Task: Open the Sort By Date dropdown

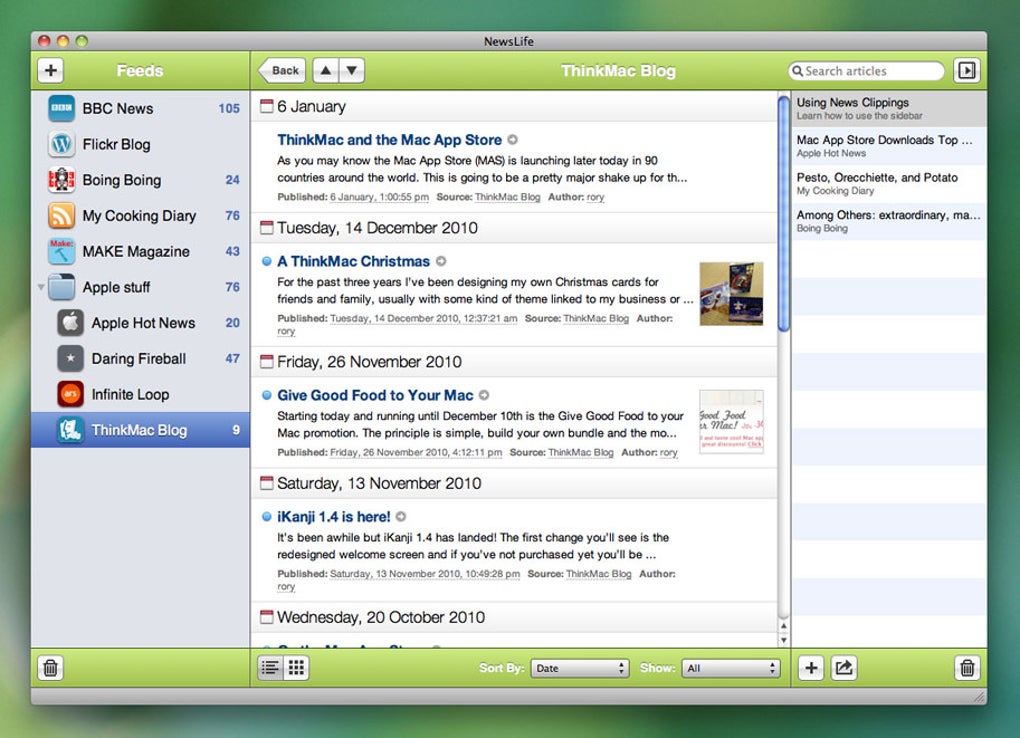Action: [580, 668]
